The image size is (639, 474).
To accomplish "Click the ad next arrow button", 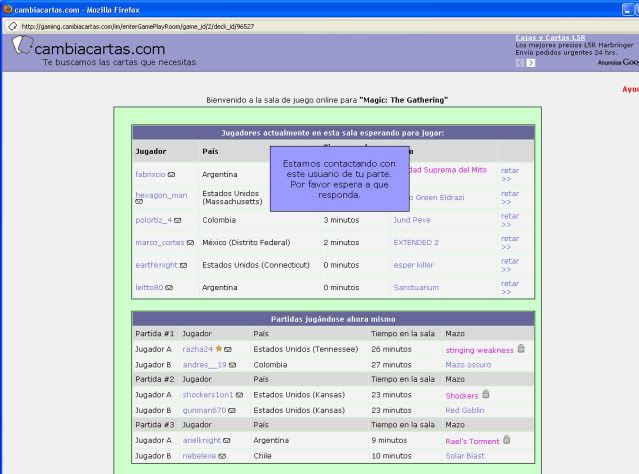I will coord(531,63).
